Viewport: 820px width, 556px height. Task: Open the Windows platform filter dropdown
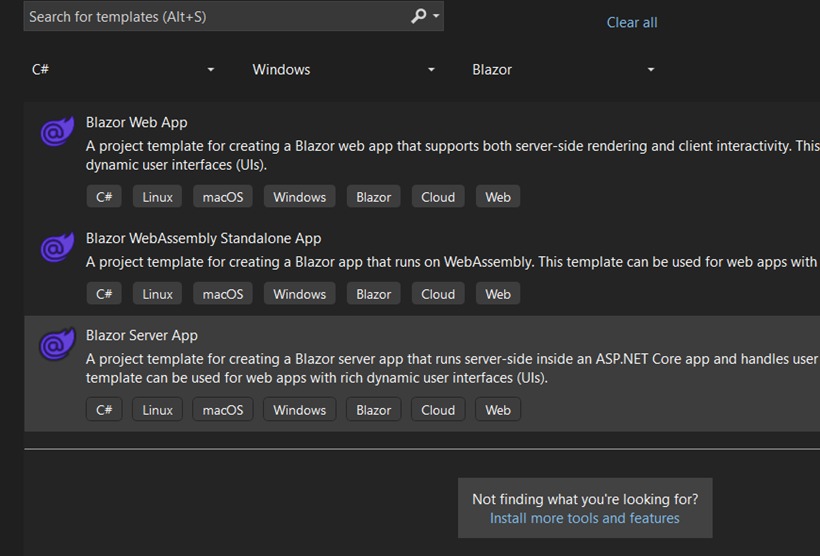pos(343,70)
